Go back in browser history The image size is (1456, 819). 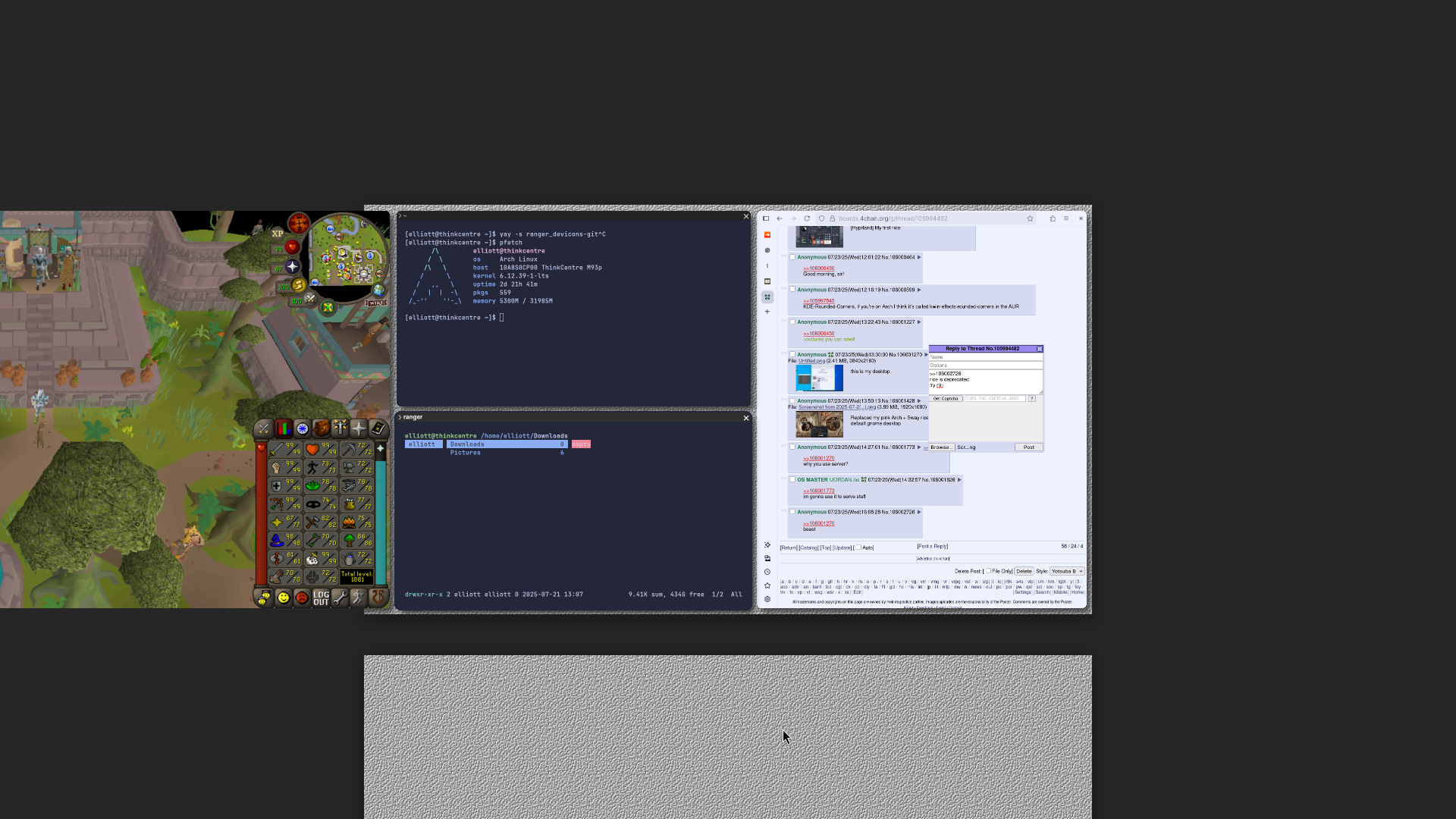coord(780,218)
